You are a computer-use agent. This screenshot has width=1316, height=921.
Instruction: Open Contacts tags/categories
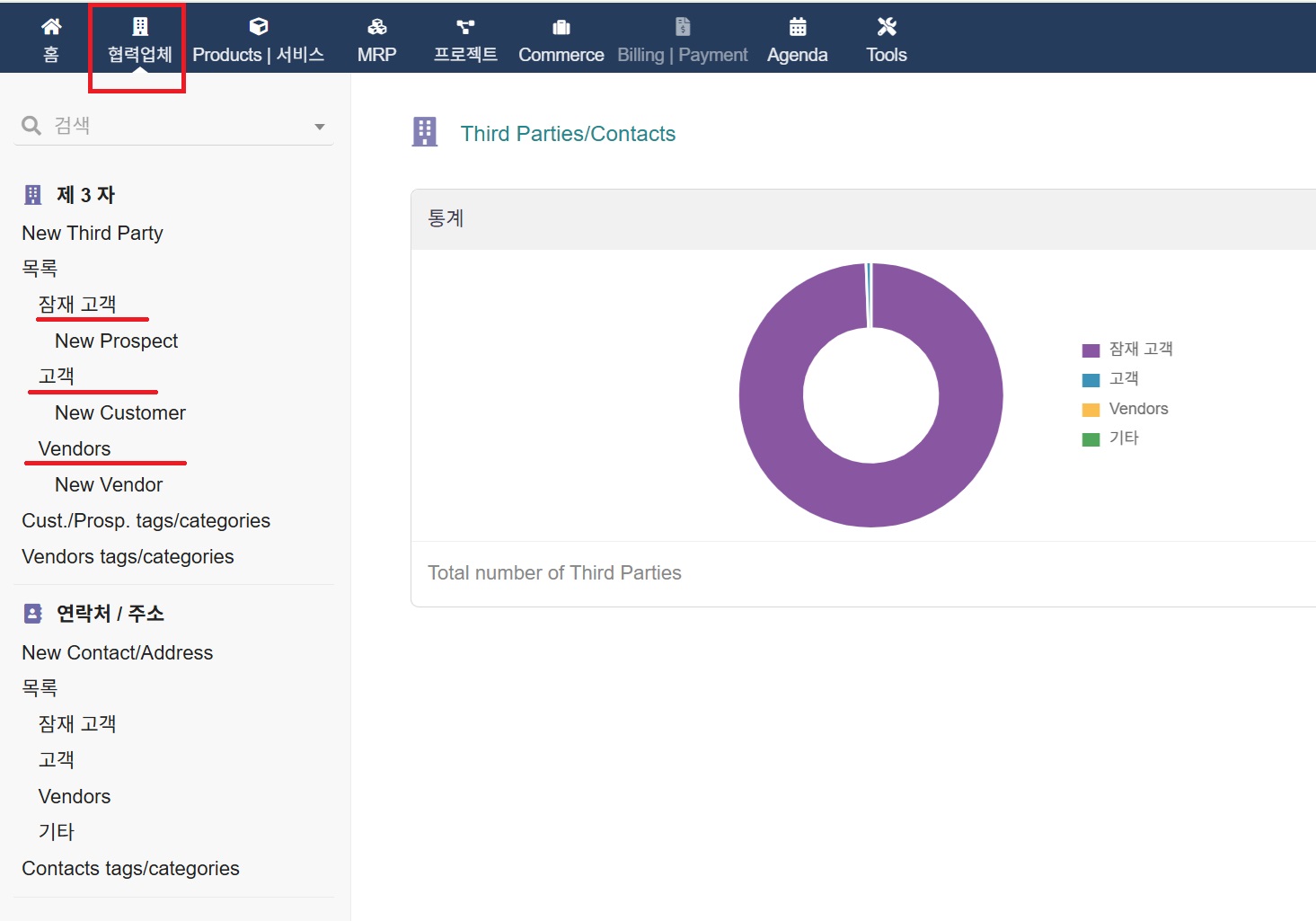coord(130,869)
